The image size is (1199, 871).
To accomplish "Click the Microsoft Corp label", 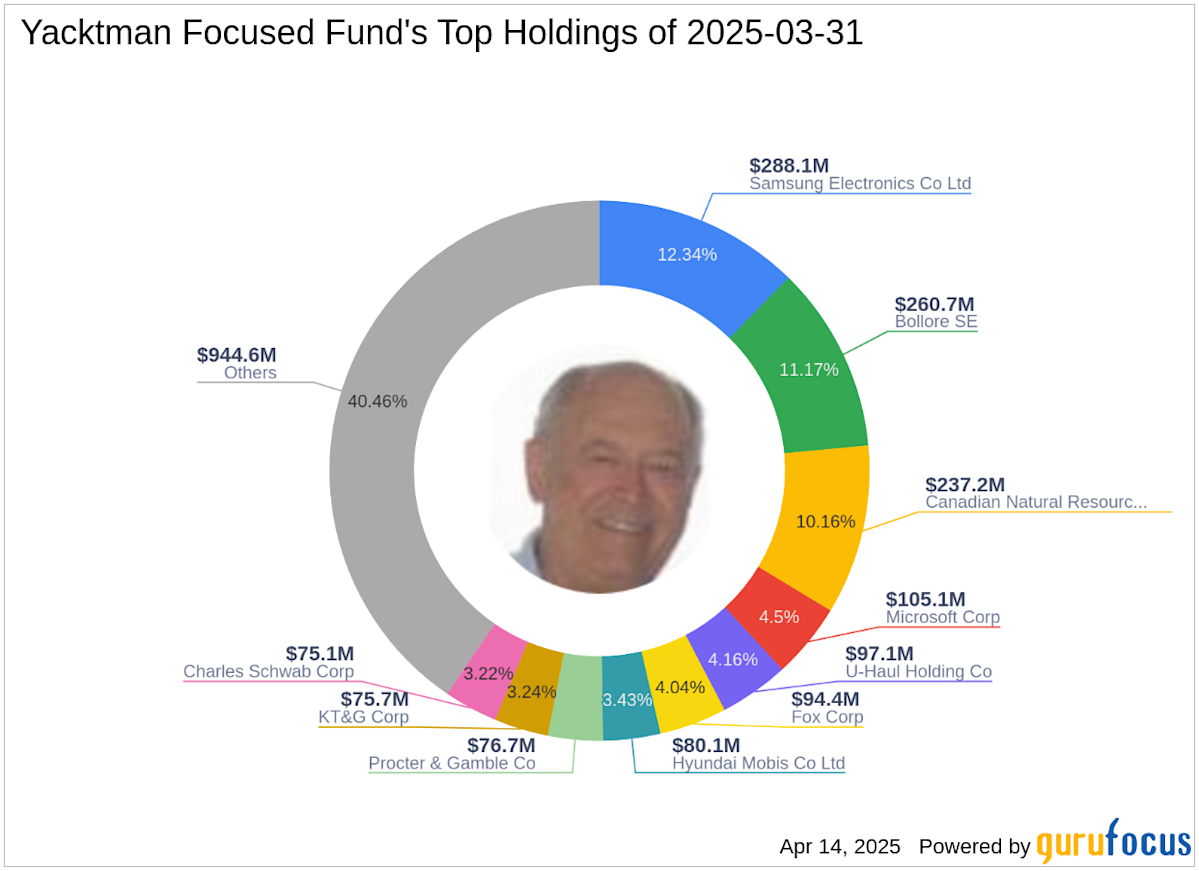I will tap(942, 617).
